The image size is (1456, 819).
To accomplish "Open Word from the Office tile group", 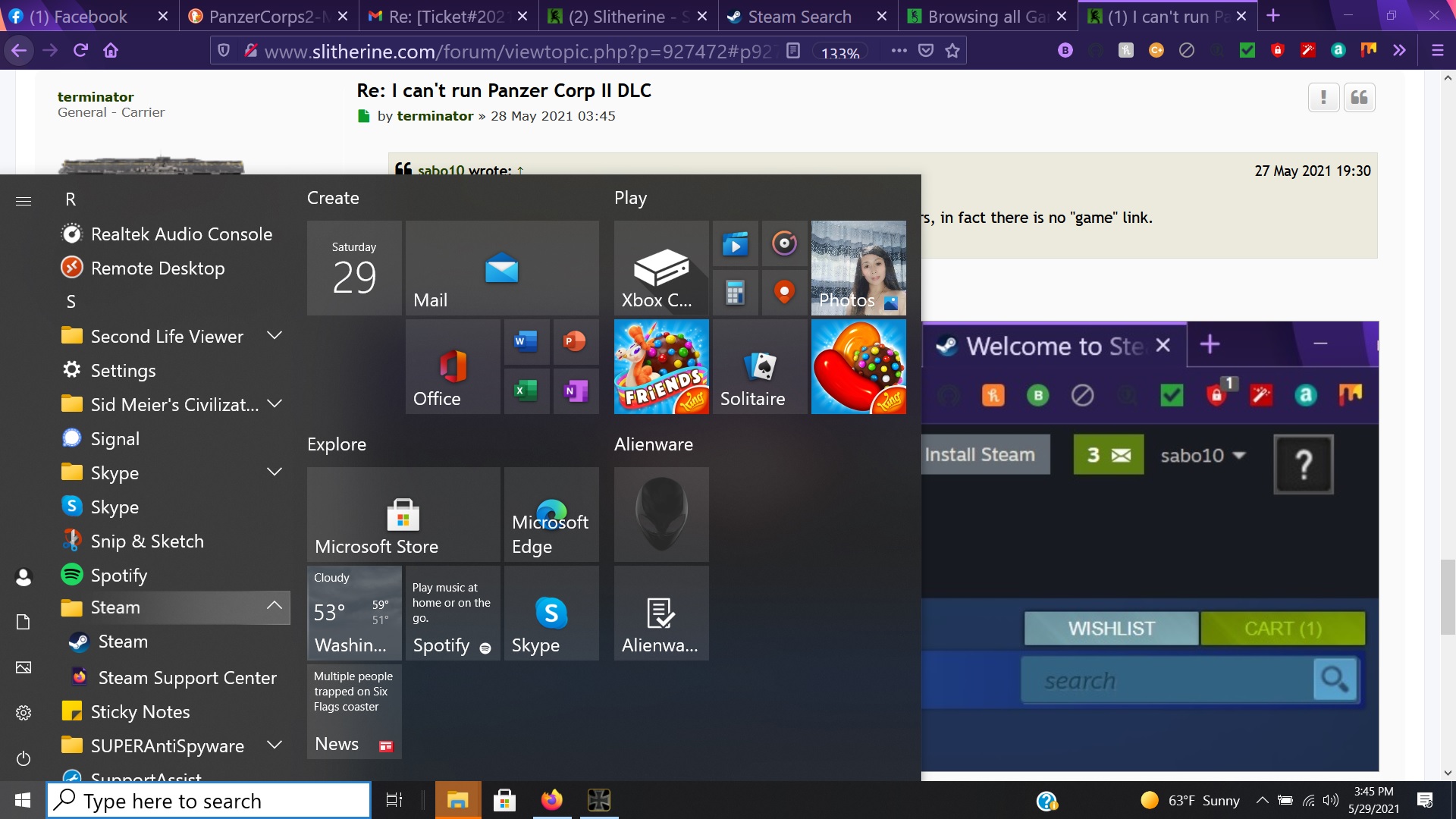I will click(526, 341).
